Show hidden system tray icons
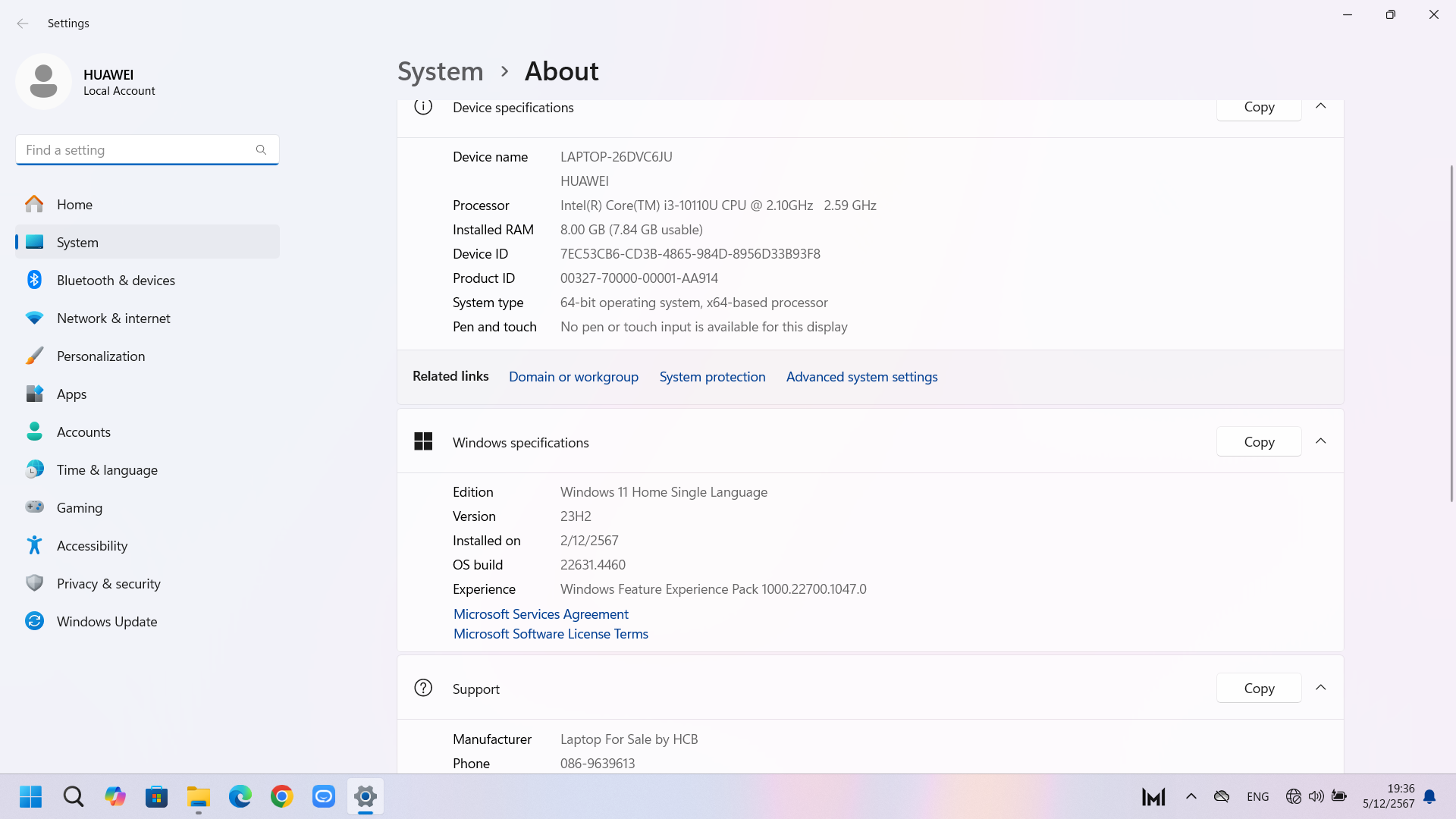1456x819 pixels. (x=1191, y=796)
